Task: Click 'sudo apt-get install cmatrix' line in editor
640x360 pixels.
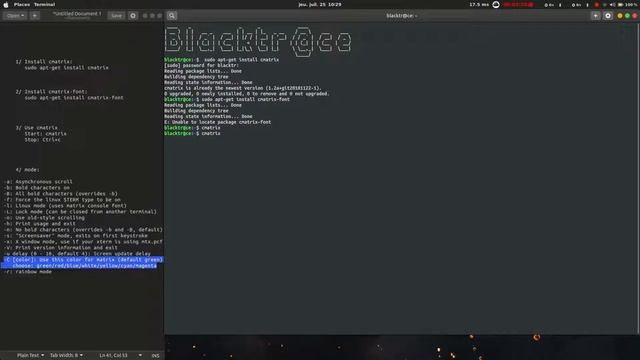Action: click(66, 68)
